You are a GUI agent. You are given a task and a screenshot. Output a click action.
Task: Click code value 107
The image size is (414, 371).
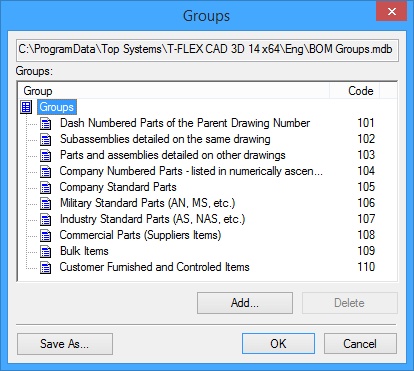click(x=366, y=219)
